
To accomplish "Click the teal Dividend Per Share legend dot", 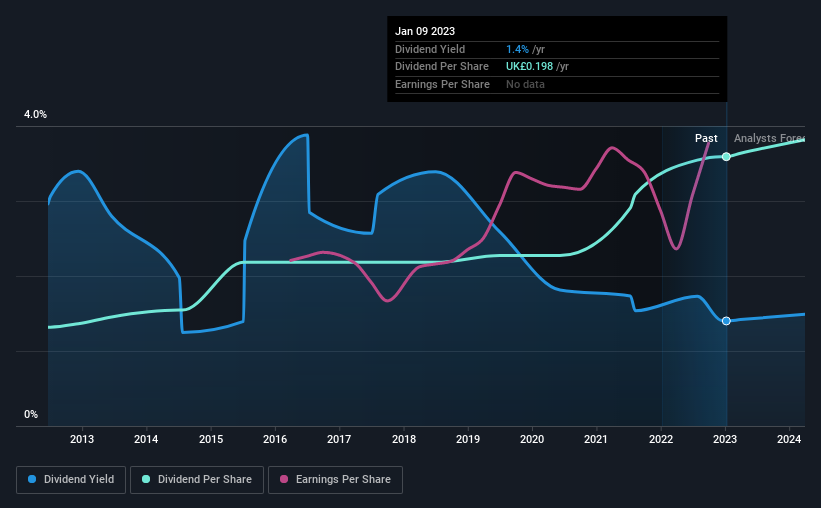I will 146,479.
